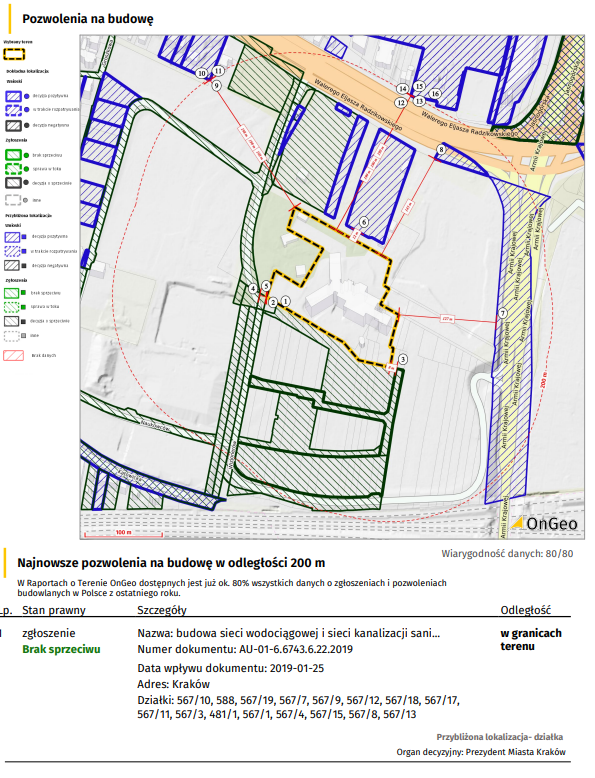Viewport: 595px width, 778px height.
Task: Click the 'Najnowsze pozwolenia na budowę w odległości 200 m' heading
Action: point(171,563)
